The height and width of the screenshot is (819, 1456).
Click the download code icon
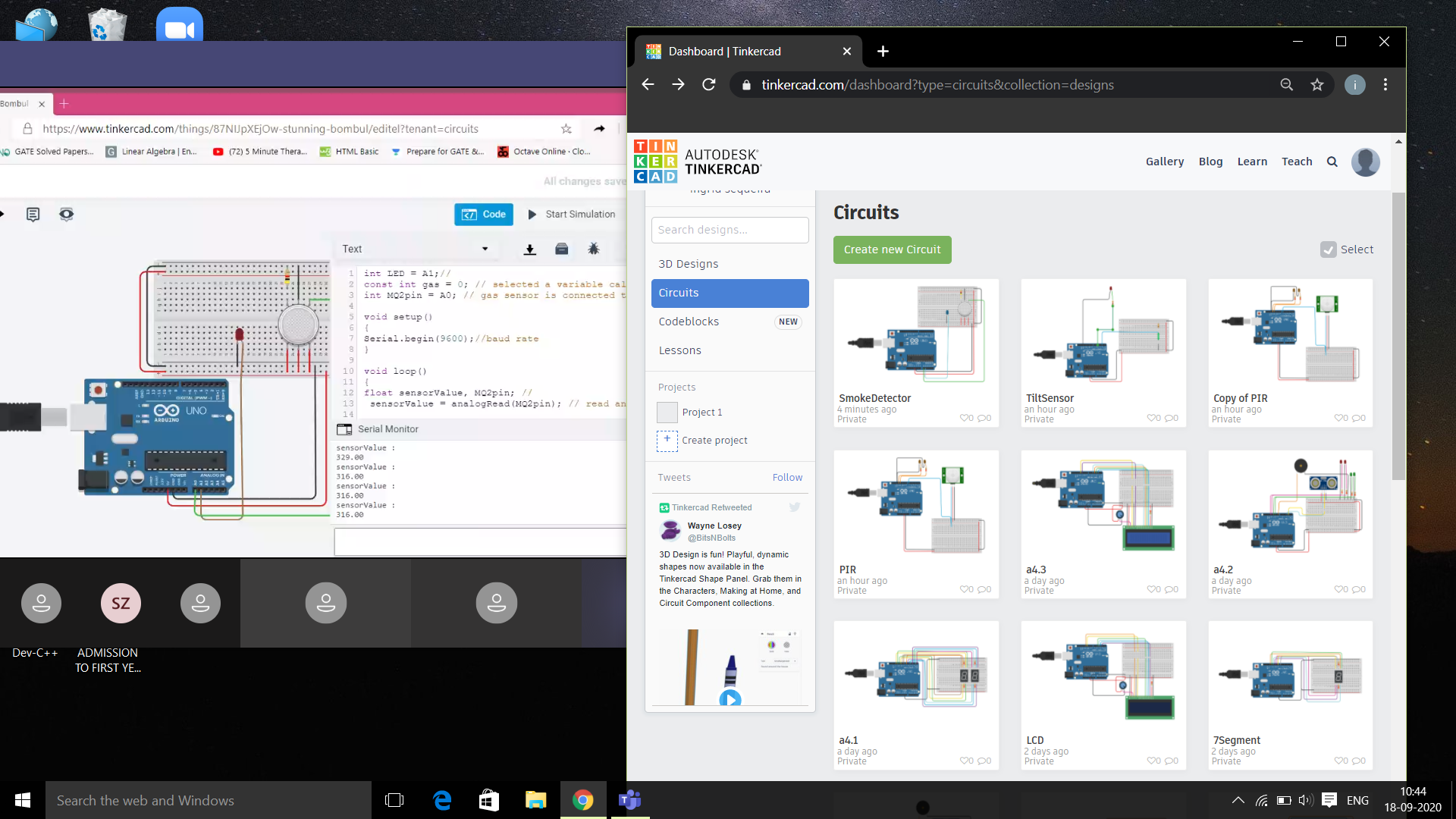[530, 249]
